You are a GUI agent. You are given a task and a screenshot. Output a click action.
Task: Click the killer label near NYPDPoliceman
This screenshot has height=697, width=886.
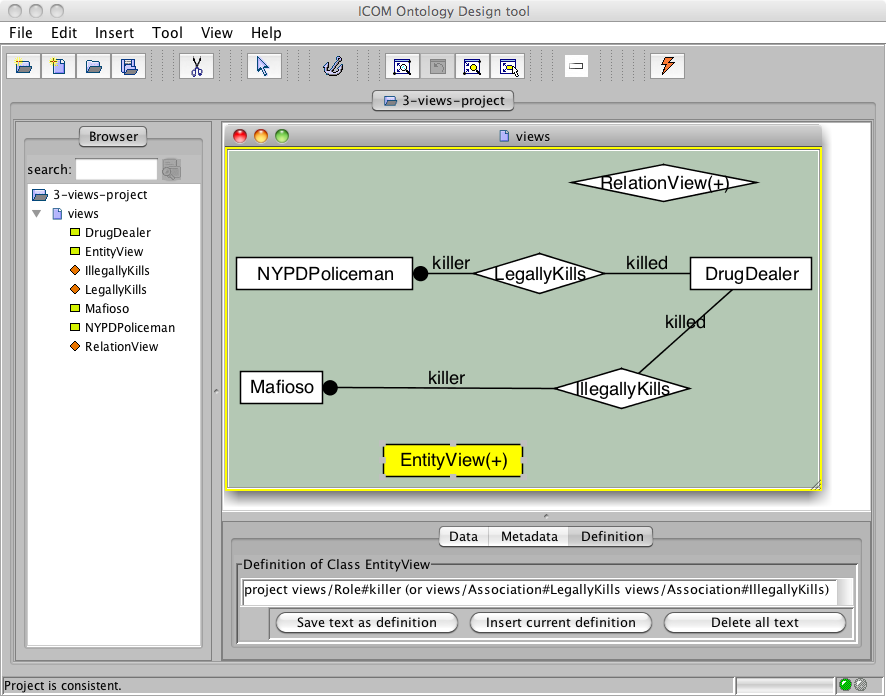pos(451,263)
